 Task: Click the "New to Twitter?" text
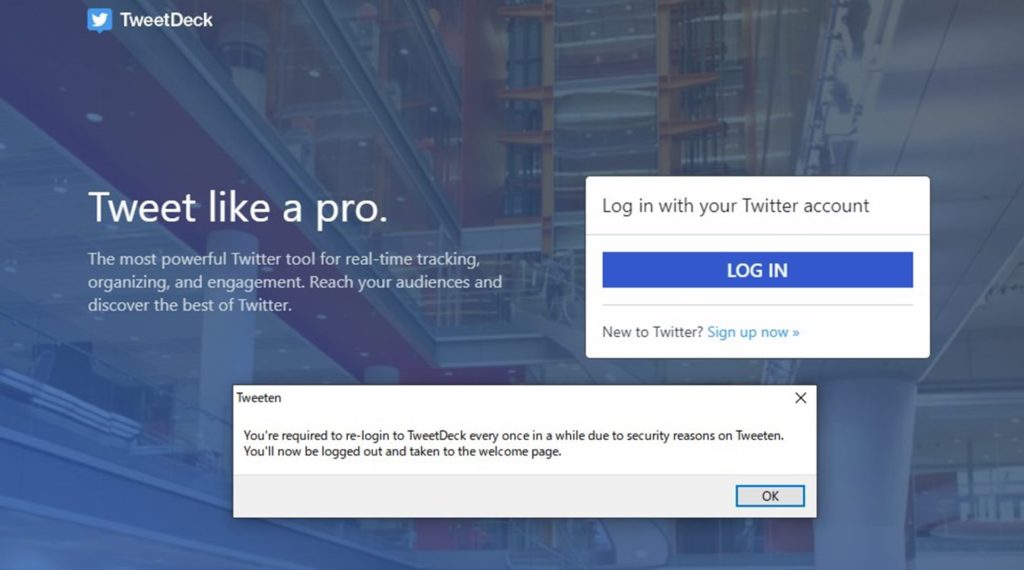point(652,332)
